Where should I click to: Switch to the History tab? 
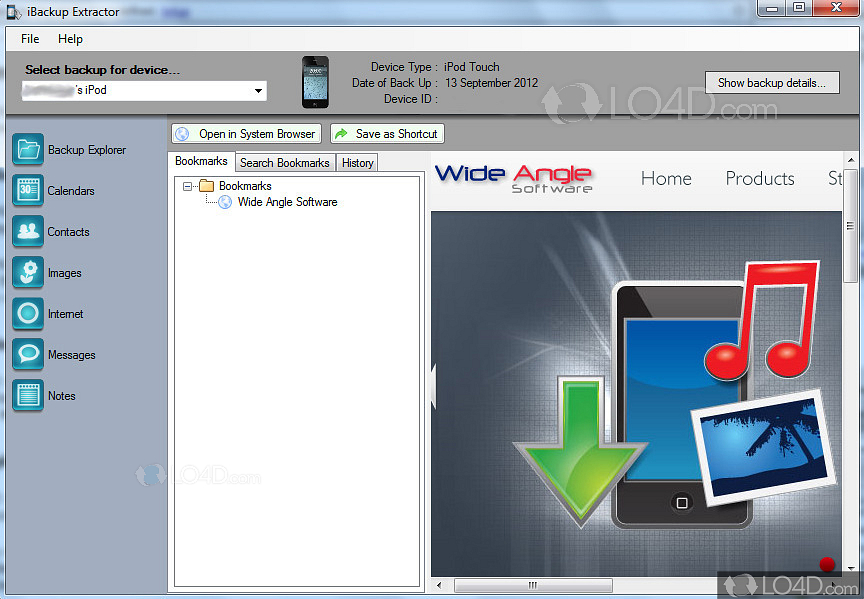(x=357, y=163)
